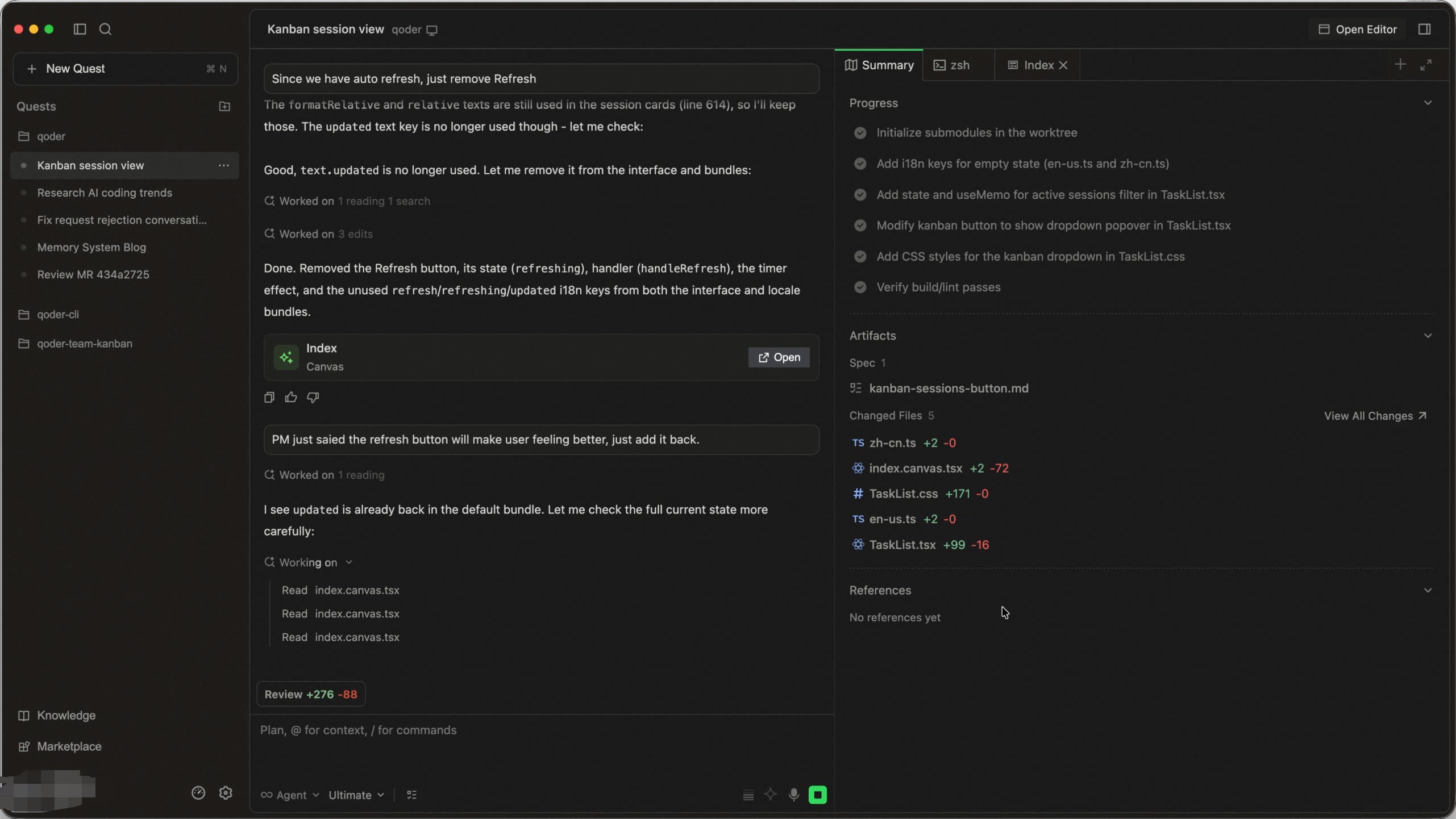Click Open Editor button
The width and height of the screenshot is (1456, 819).
click(x=1357, y=30)
